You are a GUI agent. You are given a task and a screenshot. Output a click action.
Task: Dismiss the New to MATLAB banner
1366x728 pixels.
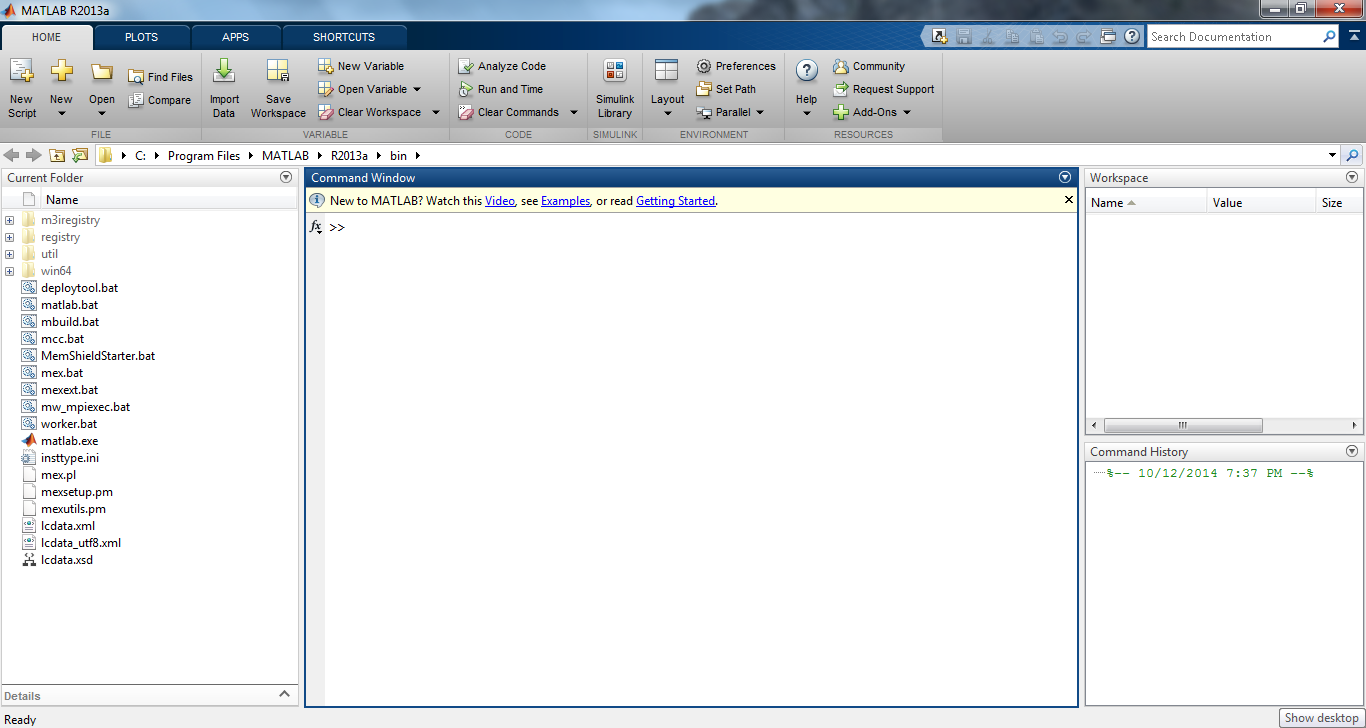(x=1068, y=200)
